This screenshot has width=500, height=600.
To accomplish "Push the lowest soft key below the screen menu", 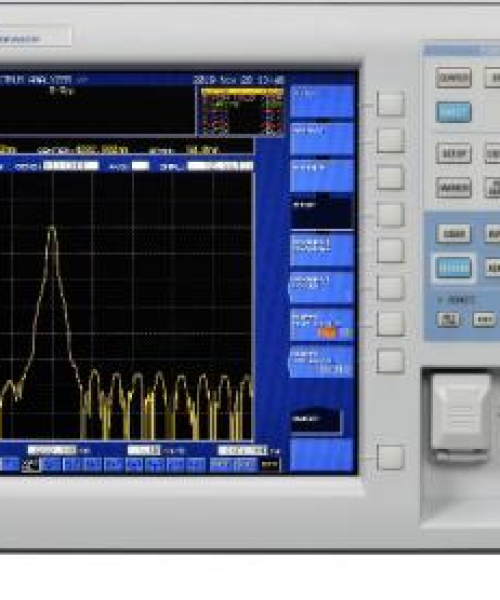I will coord(390,457).
